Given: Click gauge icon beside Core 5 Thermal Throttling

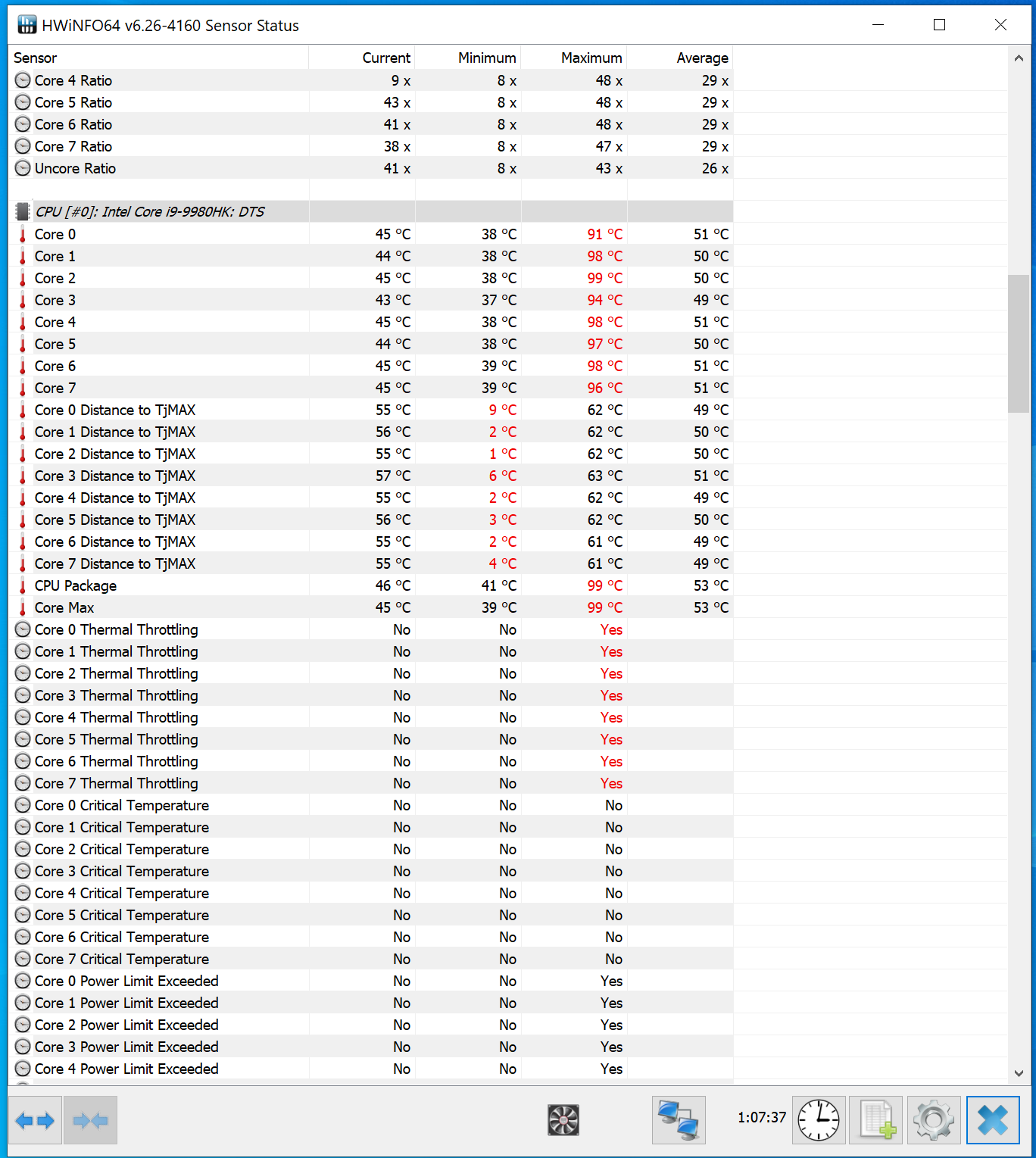Looking at the screenshot, I should [x=23, y=739].
